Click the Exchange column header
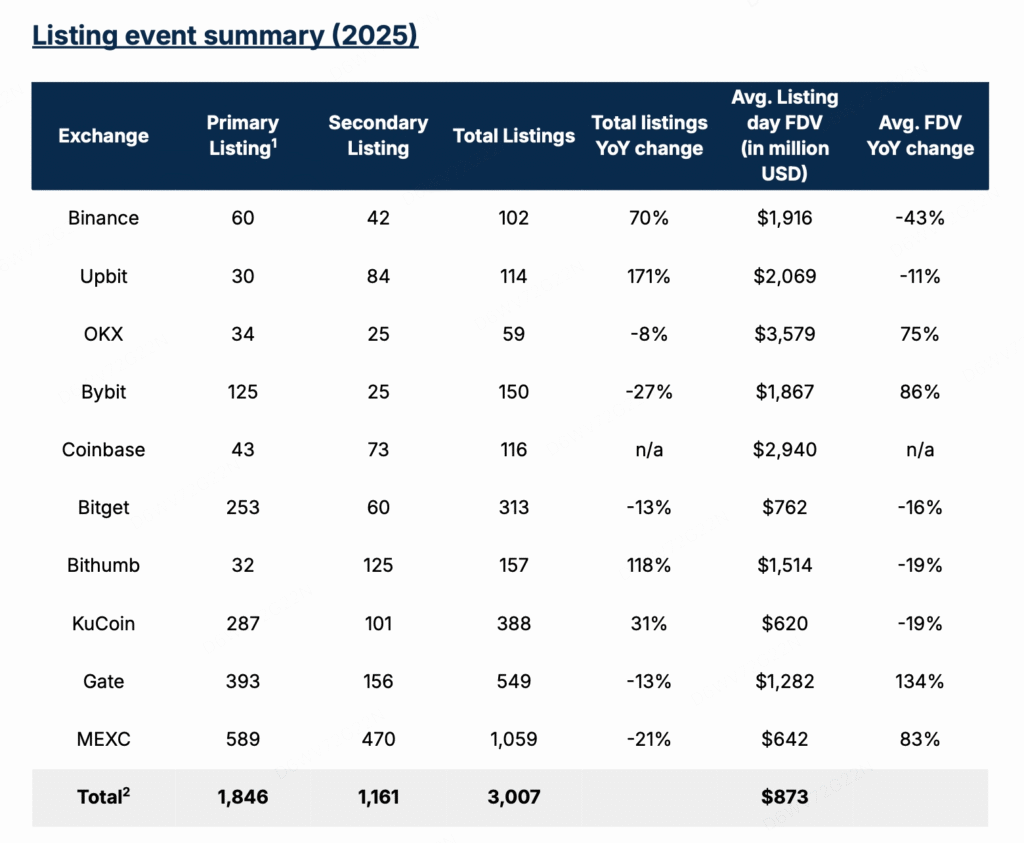Viewport: 1024px width, 843px height. [103, 136]
